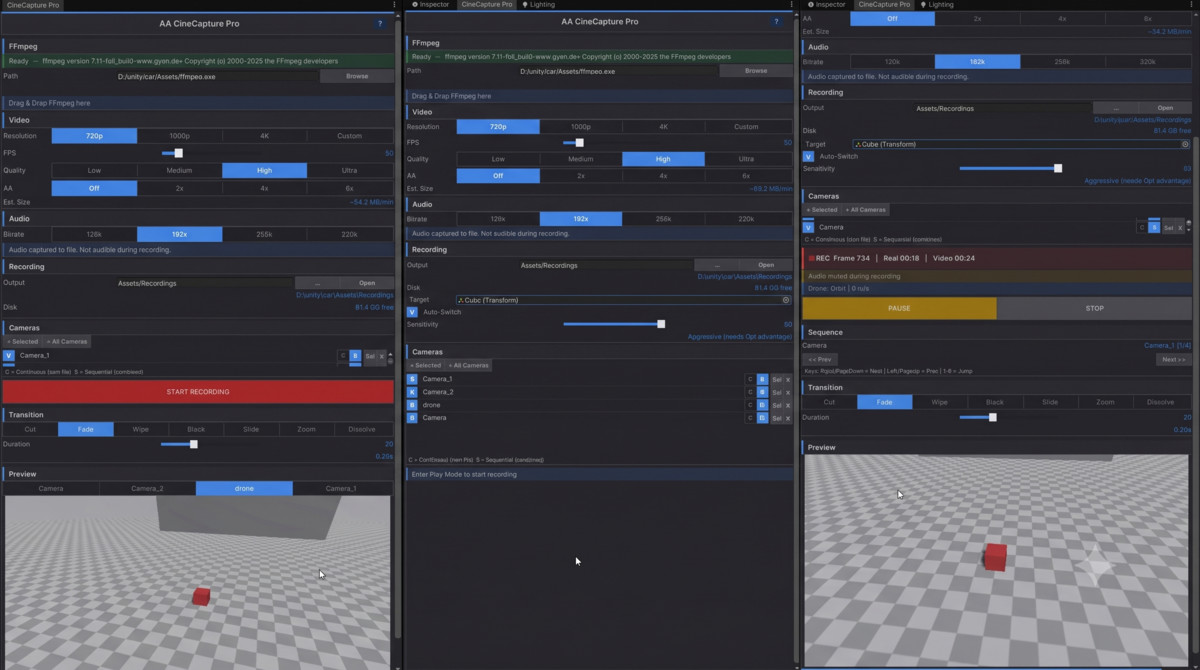Toggle Camera_1 enable box in left panel
The height and width of the screenshot is (670, 1200).
[x=9, y=355]
